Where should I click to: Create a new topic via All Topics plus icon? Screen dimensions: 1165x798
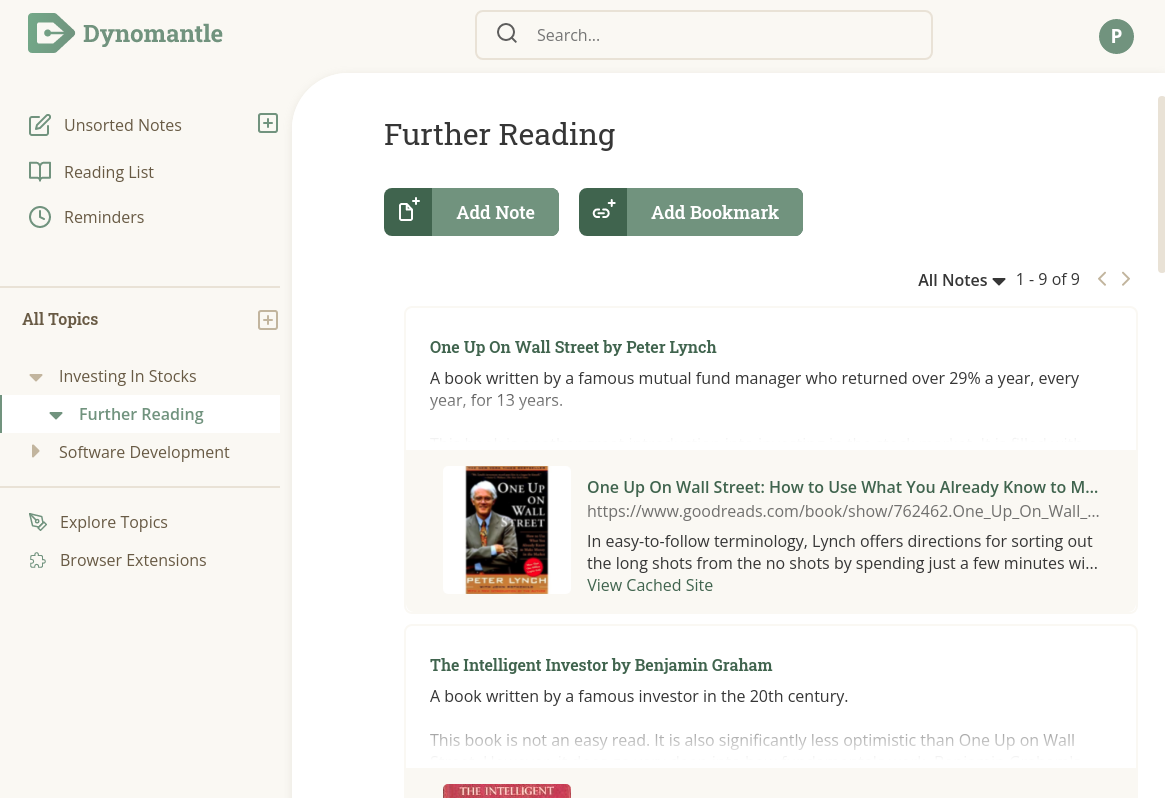tap(267, 319)
